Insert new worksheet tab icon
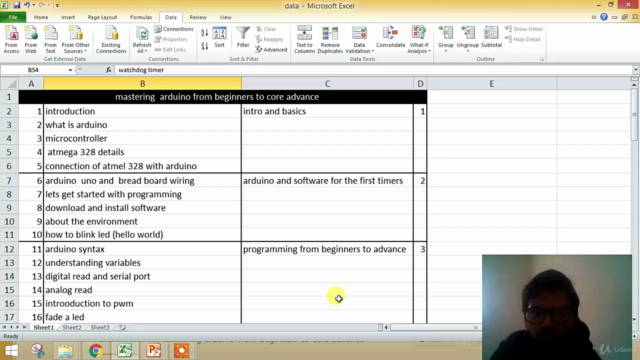 122,327
